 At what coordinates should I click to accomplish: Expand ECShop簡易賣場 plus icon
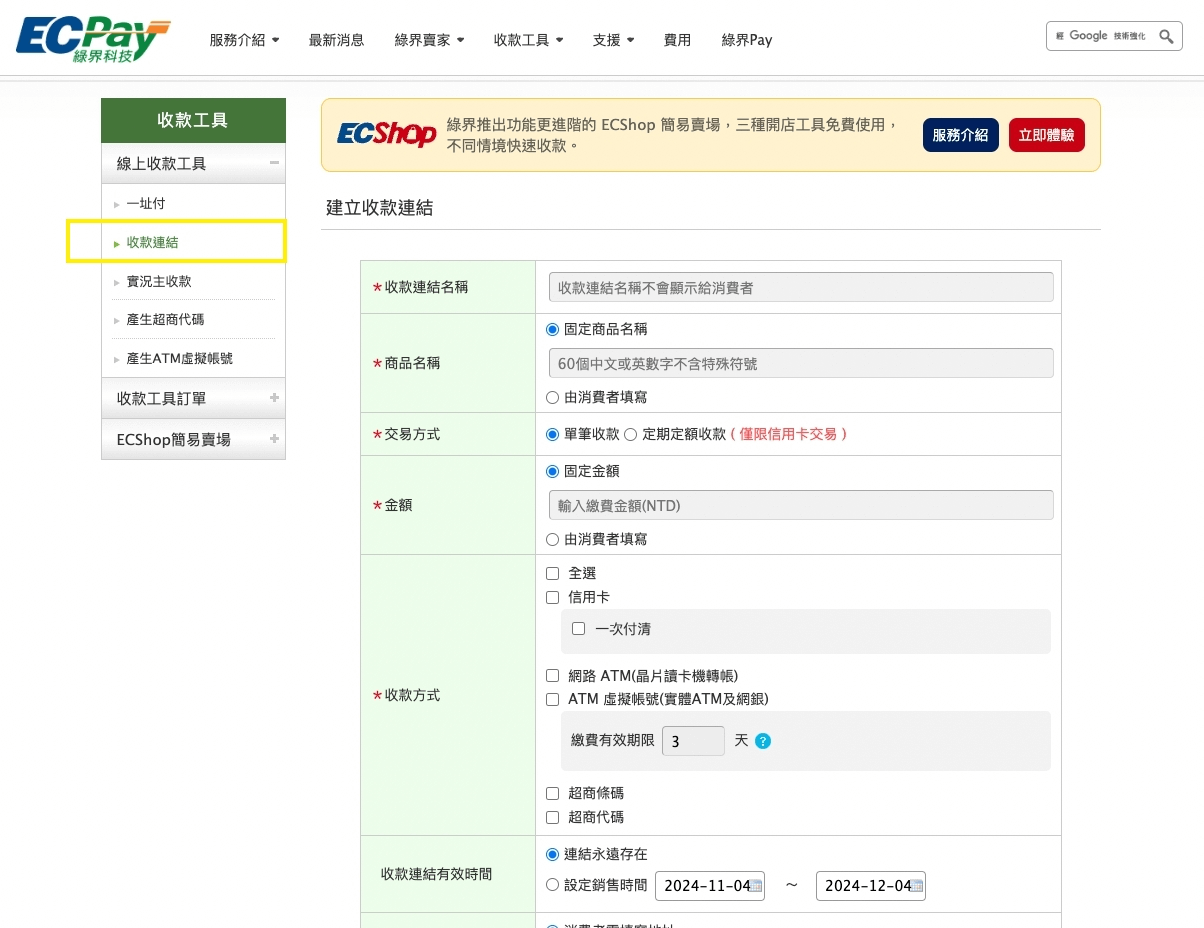pos(274,439)
